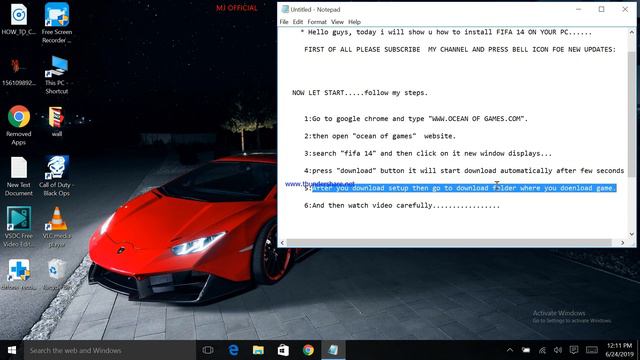Open the volume control tray icon

click(558, 350)
